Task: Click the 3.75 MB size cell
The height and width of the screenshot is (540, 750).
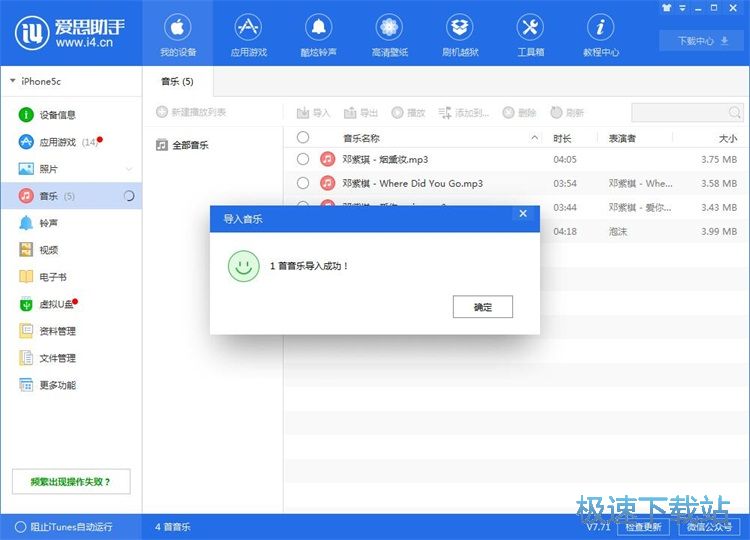Action: coord(719,159)
